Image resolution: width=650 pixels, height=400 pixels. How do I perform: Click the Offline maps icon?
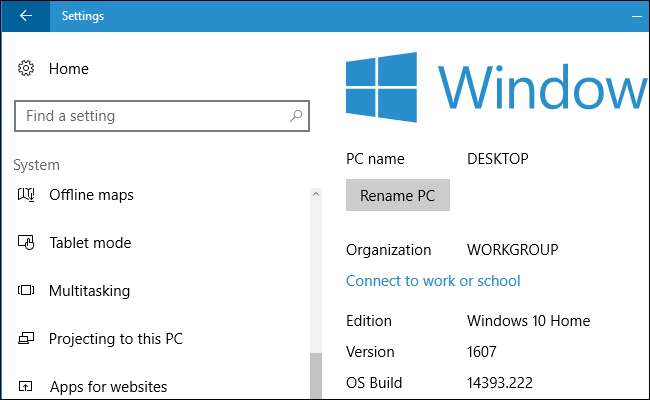(x=26, y=194)
